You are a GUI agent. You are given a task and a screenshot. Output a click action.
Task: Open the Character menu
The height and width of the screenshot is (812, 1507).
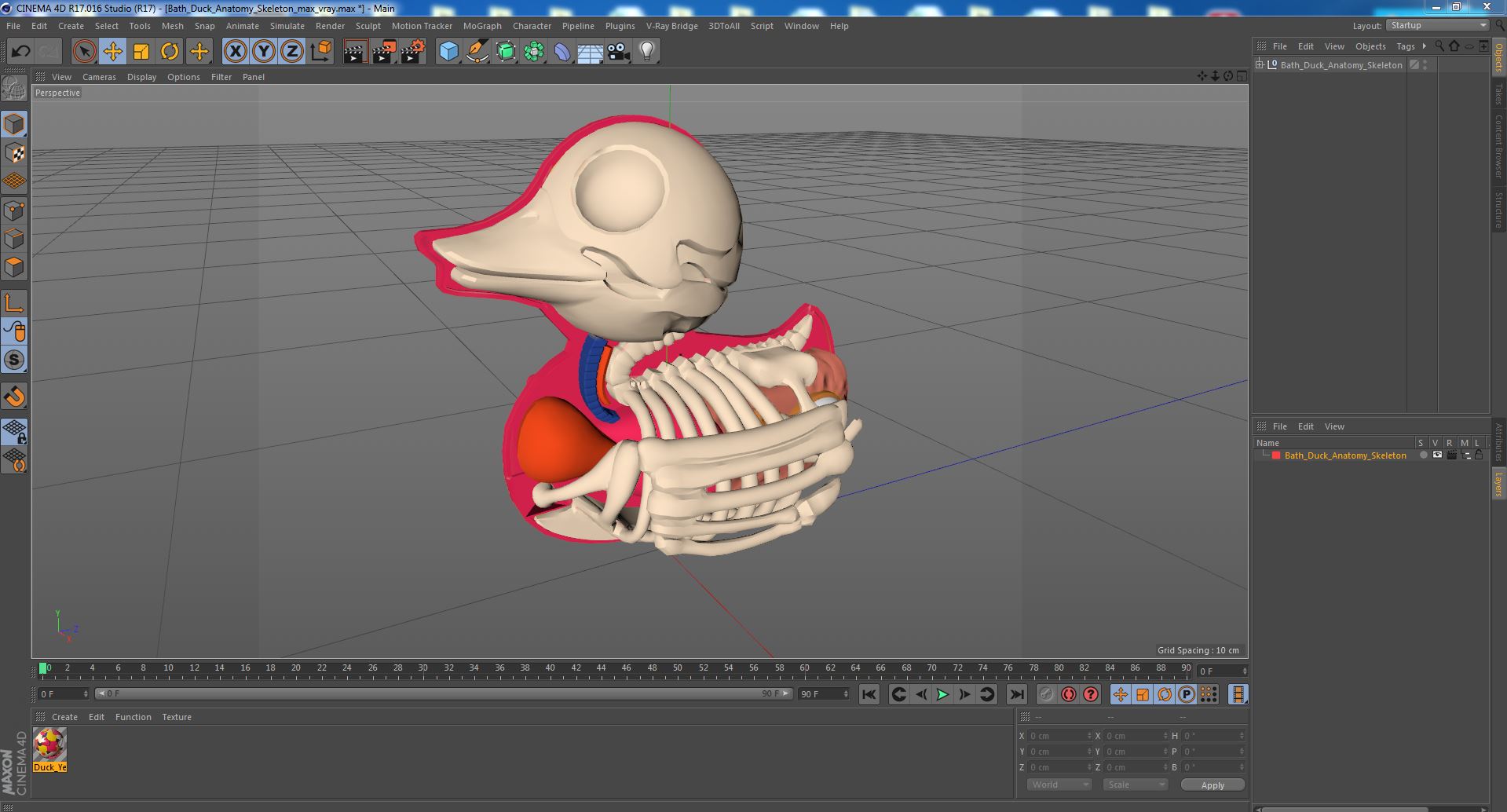click(x=532, y=26)
